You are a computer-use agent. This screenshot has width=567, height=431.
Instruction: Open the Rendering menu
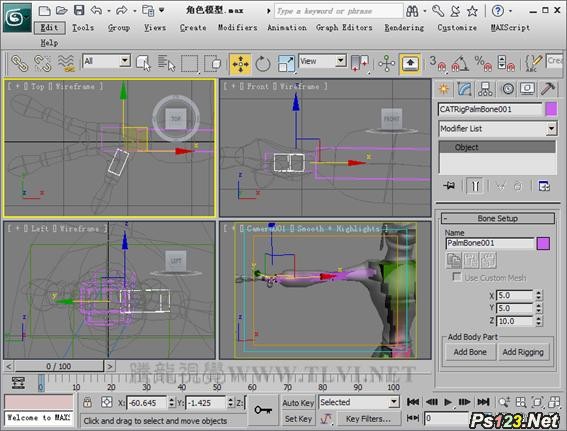(404, 27)
